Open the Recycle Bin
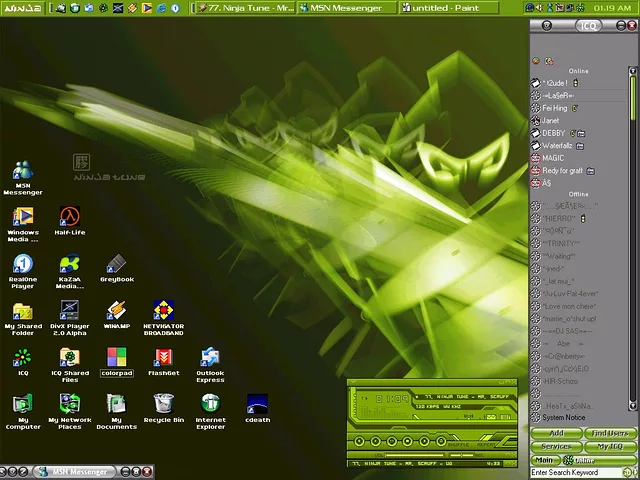Image resolution: width=640 pixels, height=480 pixels. click(164, 409)
